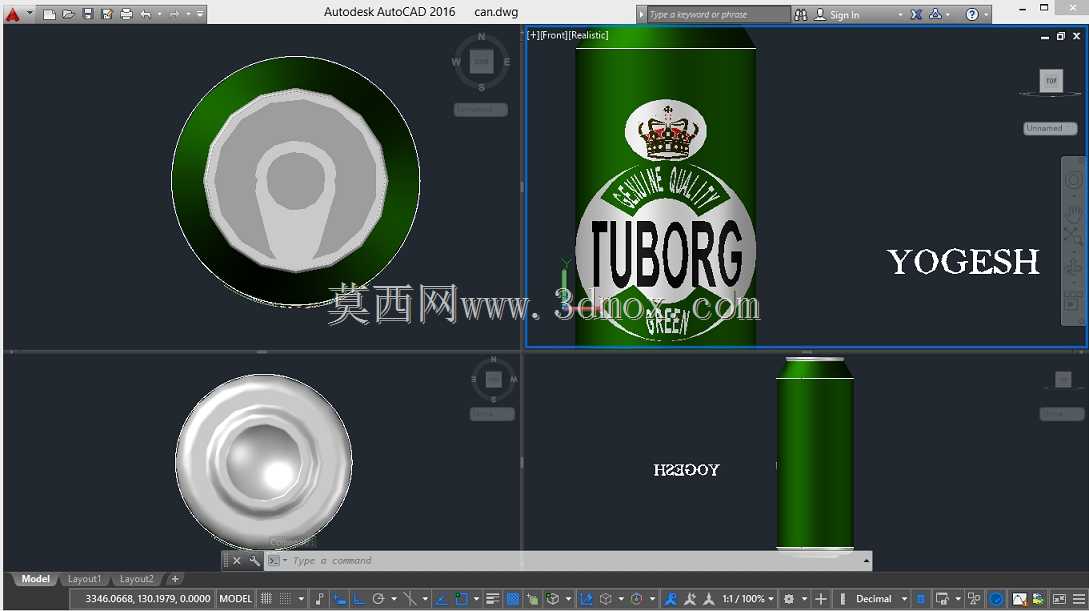
Task: Open the AutoCAD application menu logo
Action: click(13, 14)
